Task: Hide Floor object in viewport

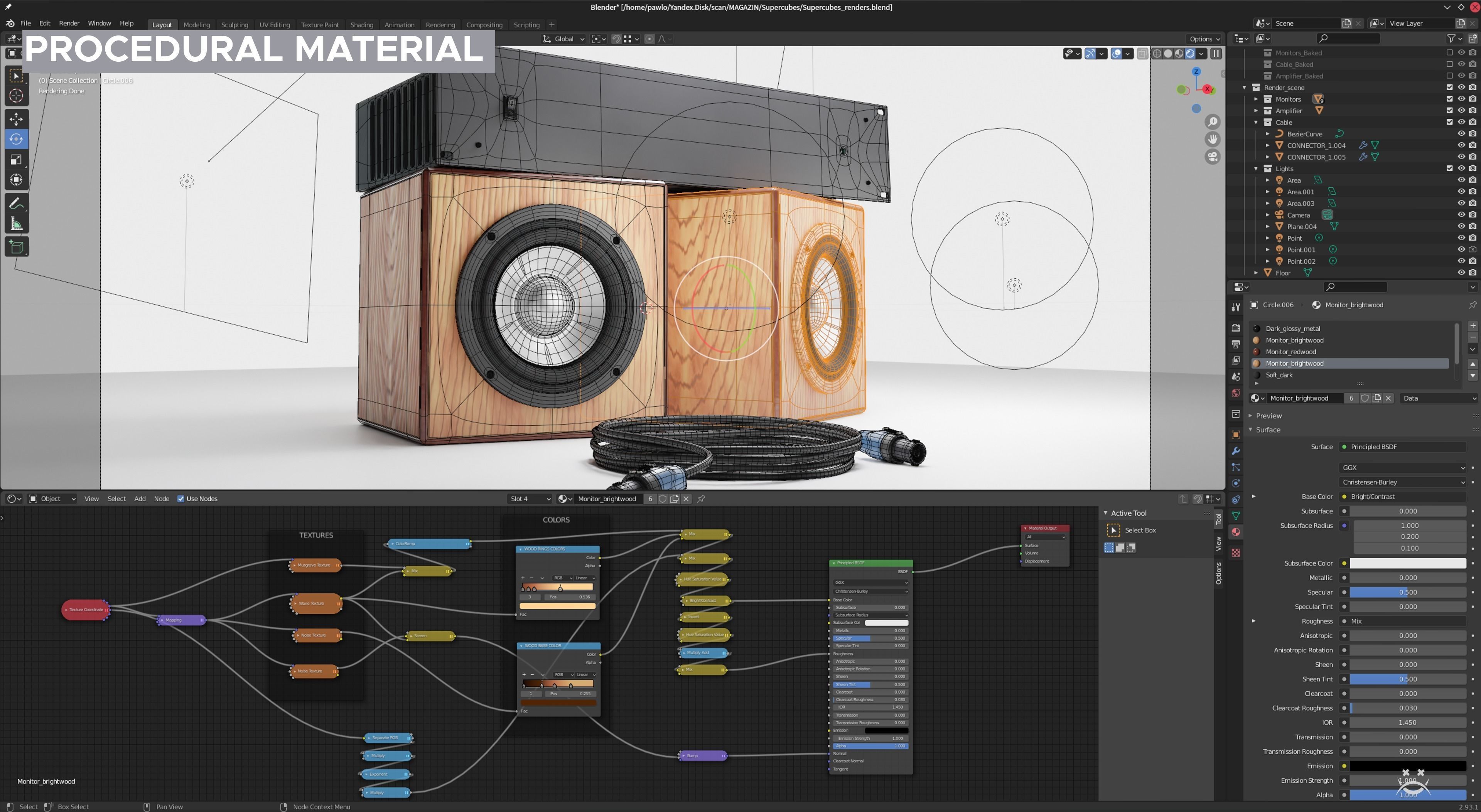Action: coord(1461,272)
